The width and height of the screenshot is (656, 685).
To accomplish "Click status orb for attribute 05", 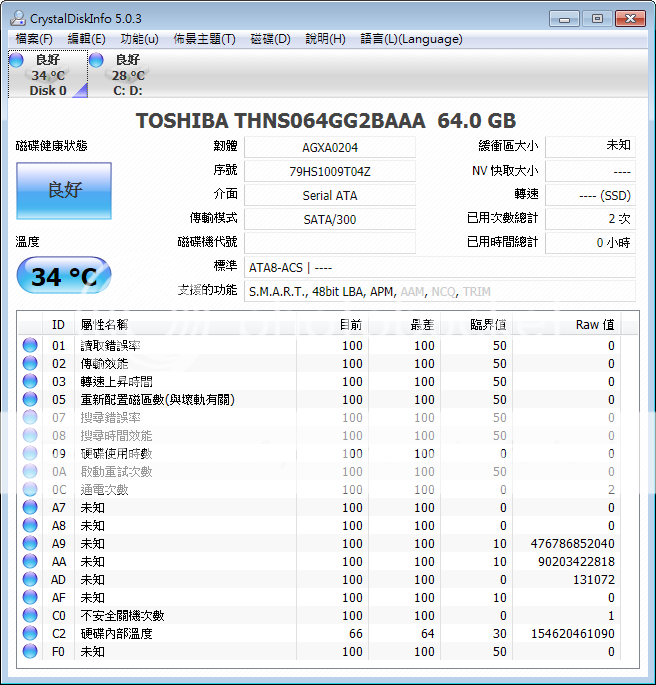I will pyautogui.click(x=30, y=399).
